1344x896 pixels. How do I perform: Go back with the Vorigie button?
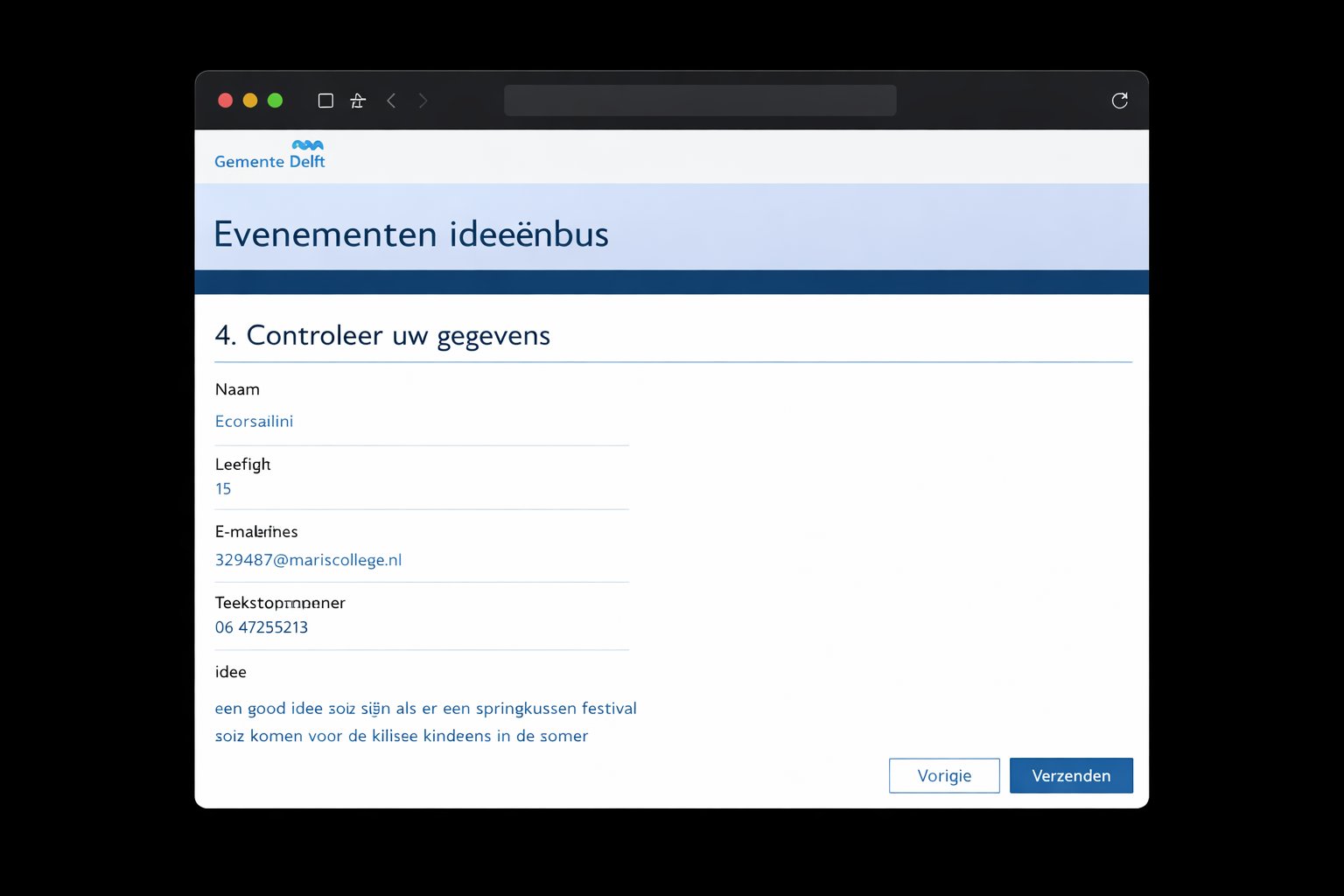pyautogui.click(x=944, y=775)
